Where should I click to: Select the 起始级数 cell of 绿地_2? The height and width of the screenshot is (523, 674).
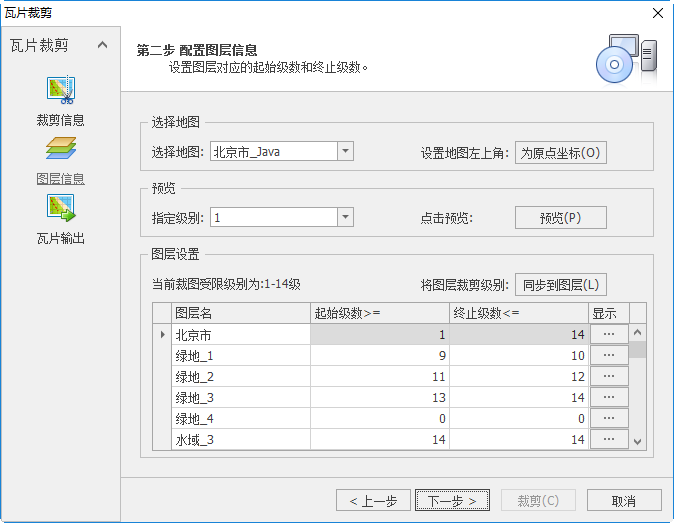pos(380,377)
